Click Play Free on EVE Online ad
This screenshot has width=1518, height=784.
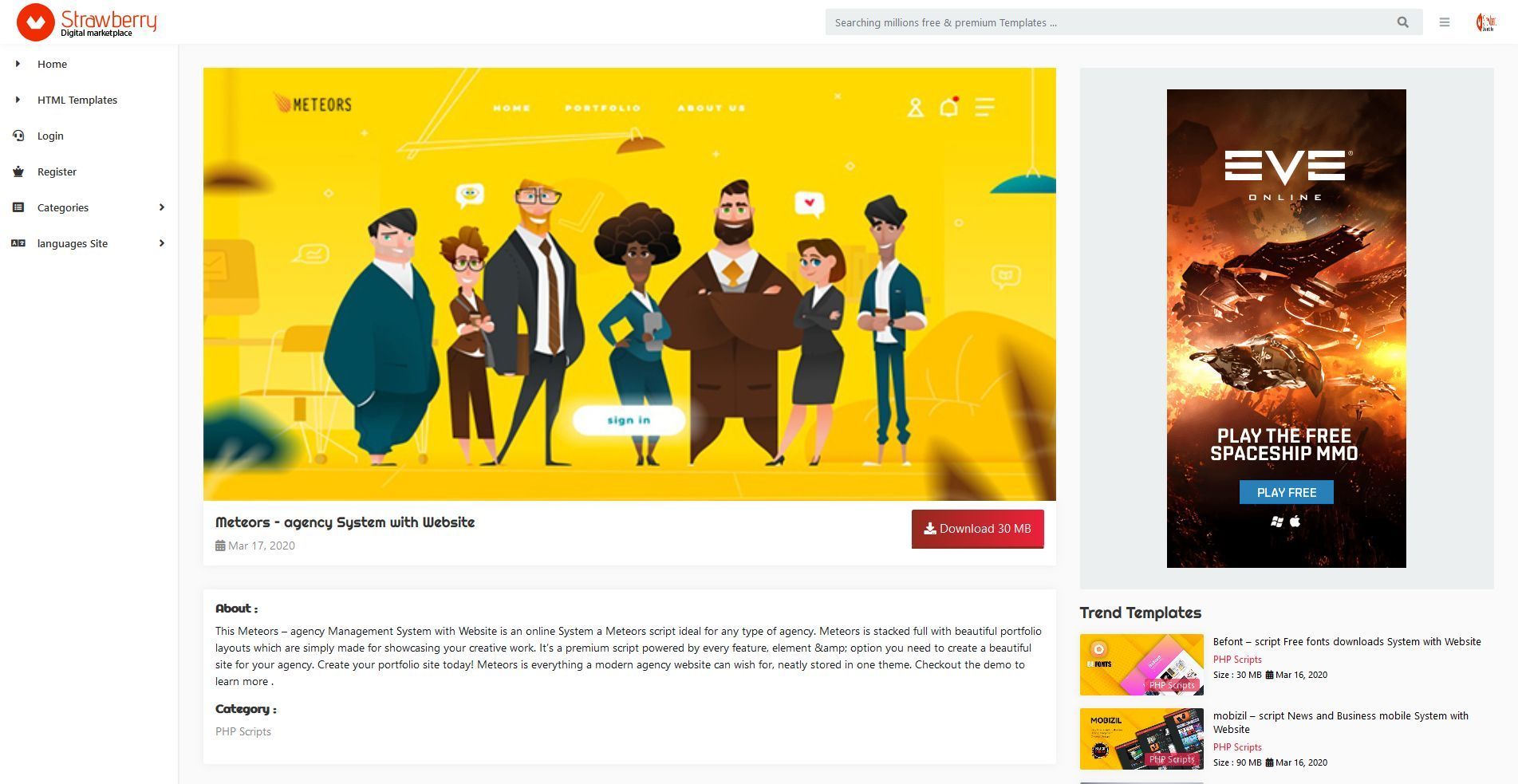click(x=1286, y=492)
